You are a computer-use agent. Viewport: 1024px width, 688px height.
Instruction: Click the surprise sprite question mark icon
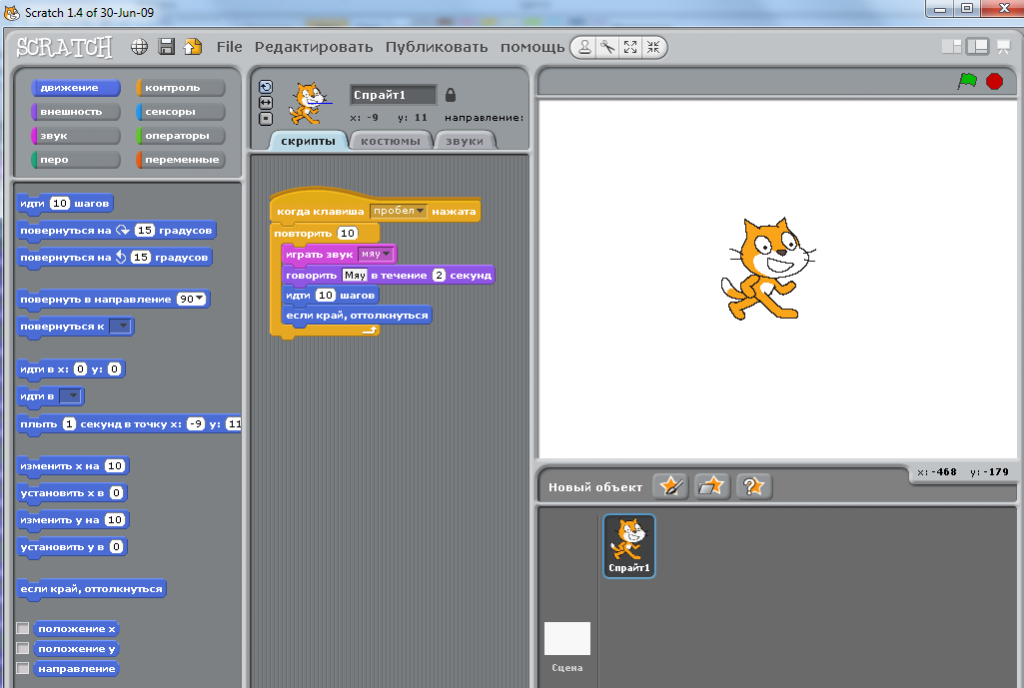pyautogui.click(x=751, y=487)
